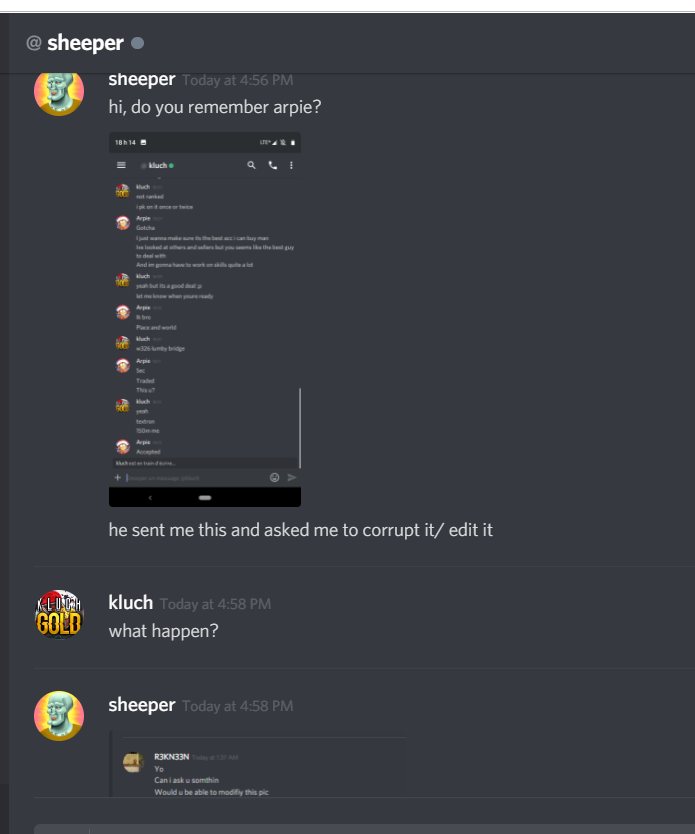Click sheeper username on the 4:56 PM message
This screenshot has height=834, width=695.
(142, 79)
